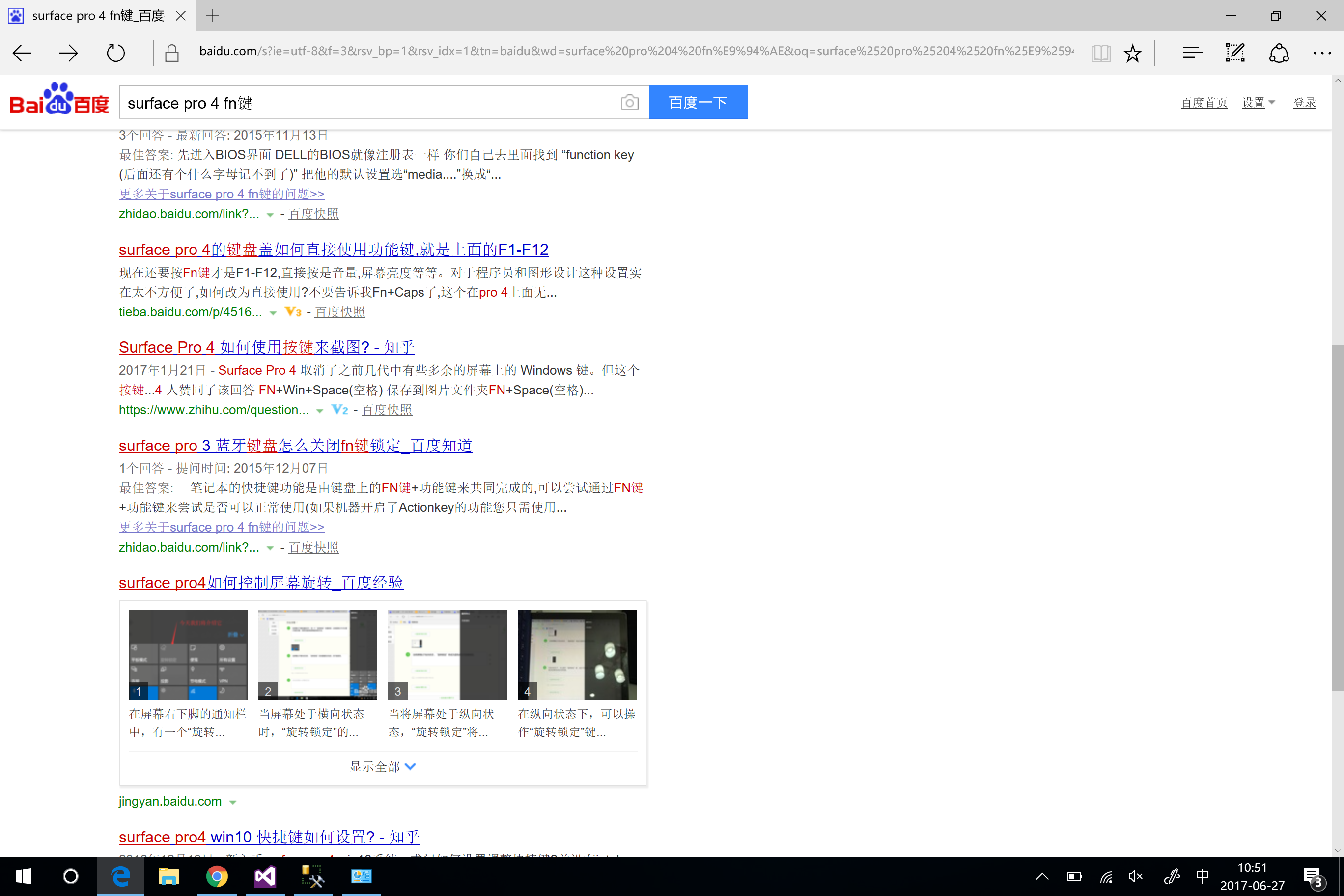Open the zhihu screenshot key result link
The width and height of the screenshot is (1344, 896).
click(266, 347)
